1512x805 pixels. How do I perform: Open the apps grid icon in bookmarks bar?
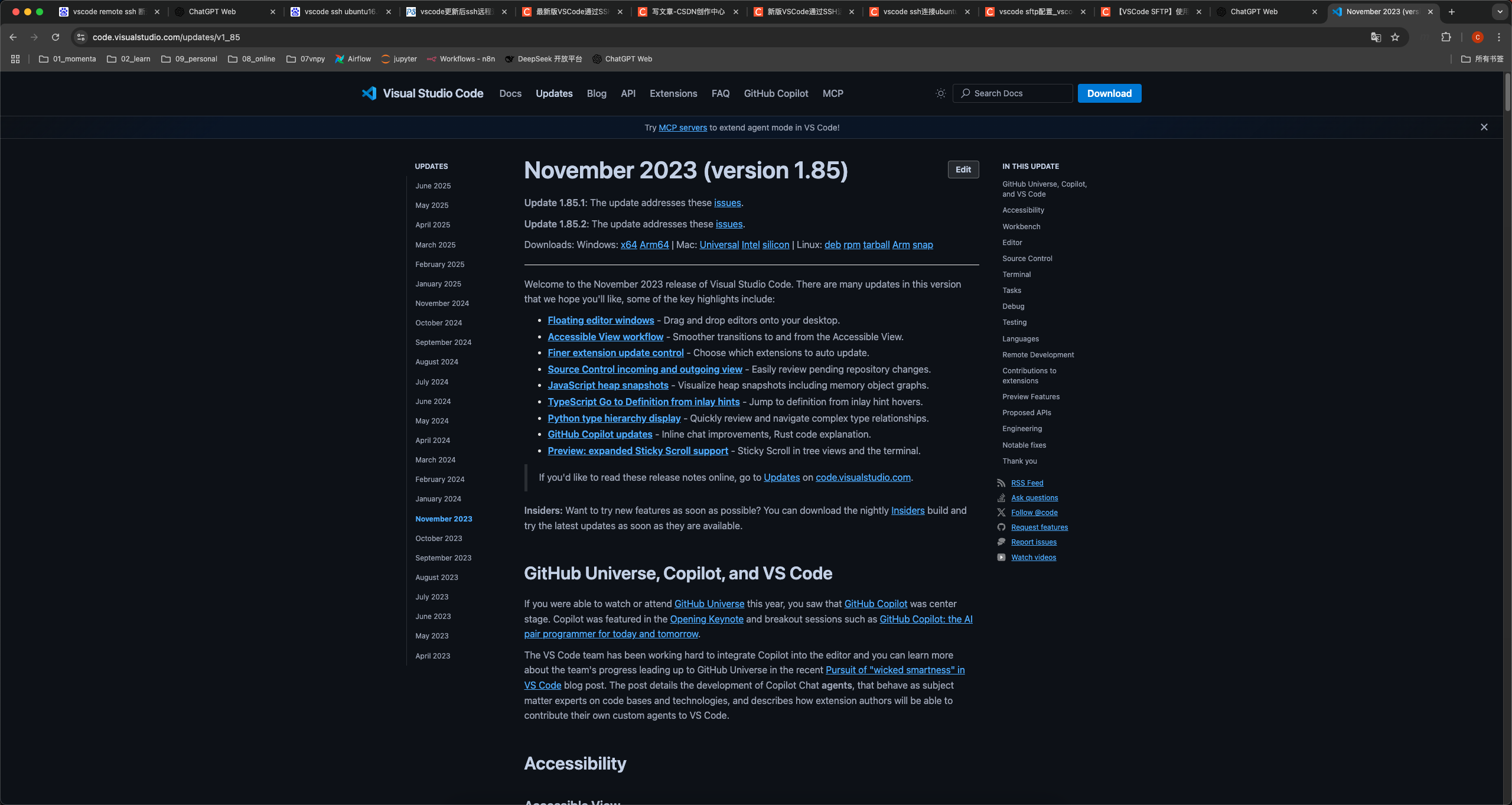[15, 59]
